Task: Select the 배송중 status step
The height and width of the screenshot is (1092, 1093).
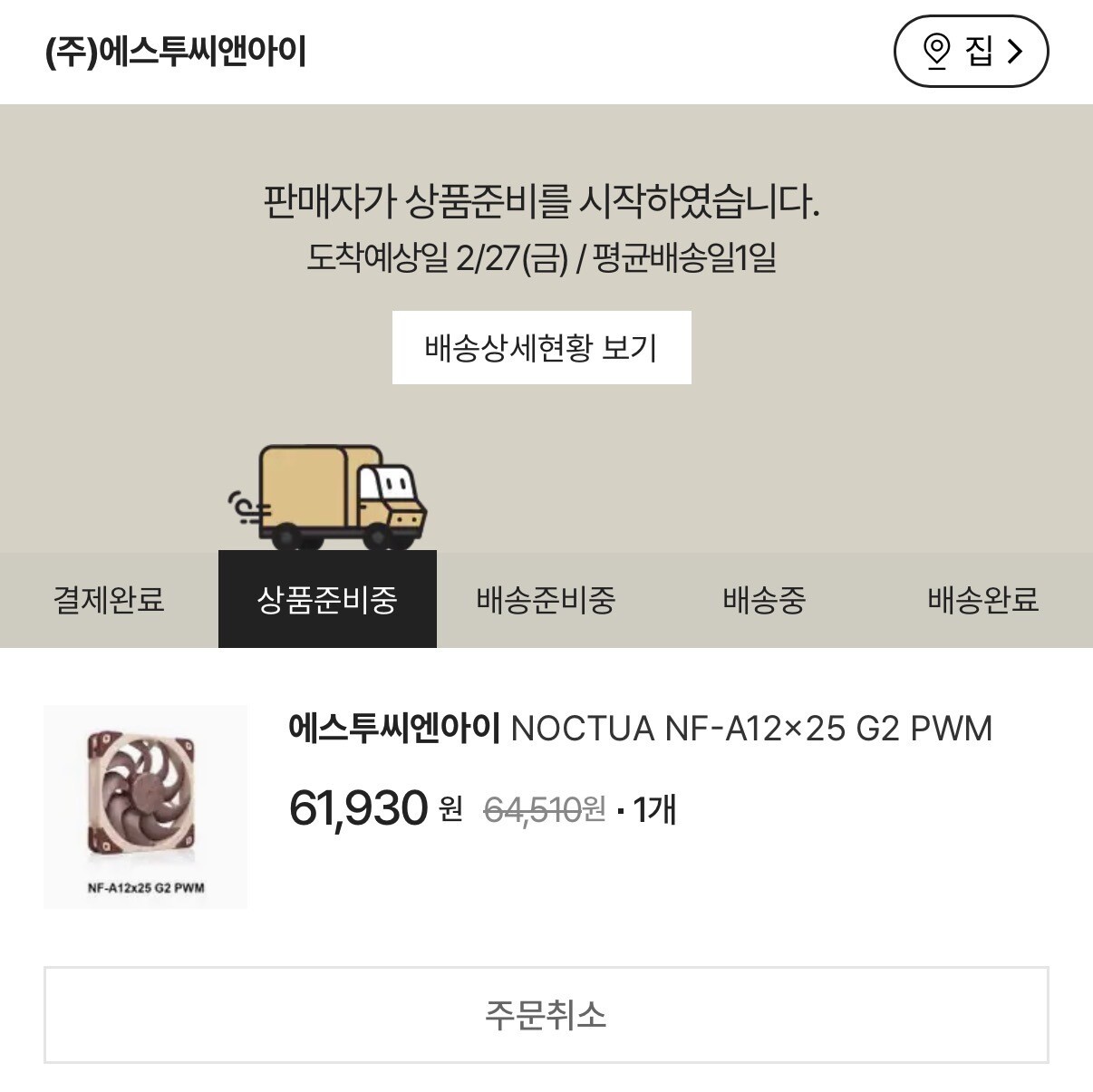Action: pyautogui.click(x=764, y=600)
